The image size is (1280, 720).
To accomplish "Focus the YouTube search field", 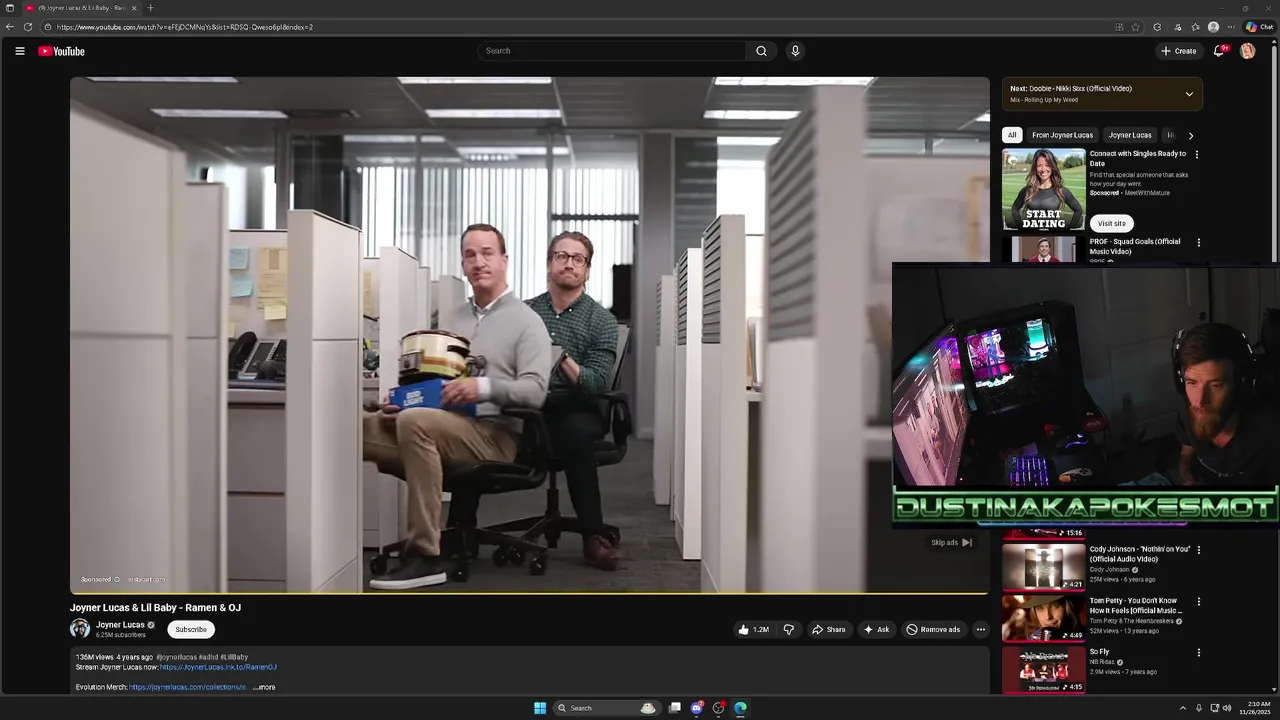I will coord(612,51).
